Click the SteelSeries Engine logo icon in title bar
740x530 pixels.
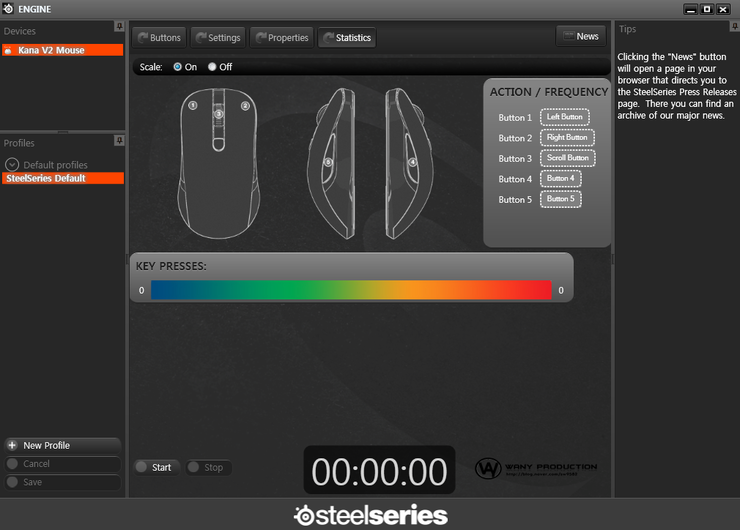(8, 9)
